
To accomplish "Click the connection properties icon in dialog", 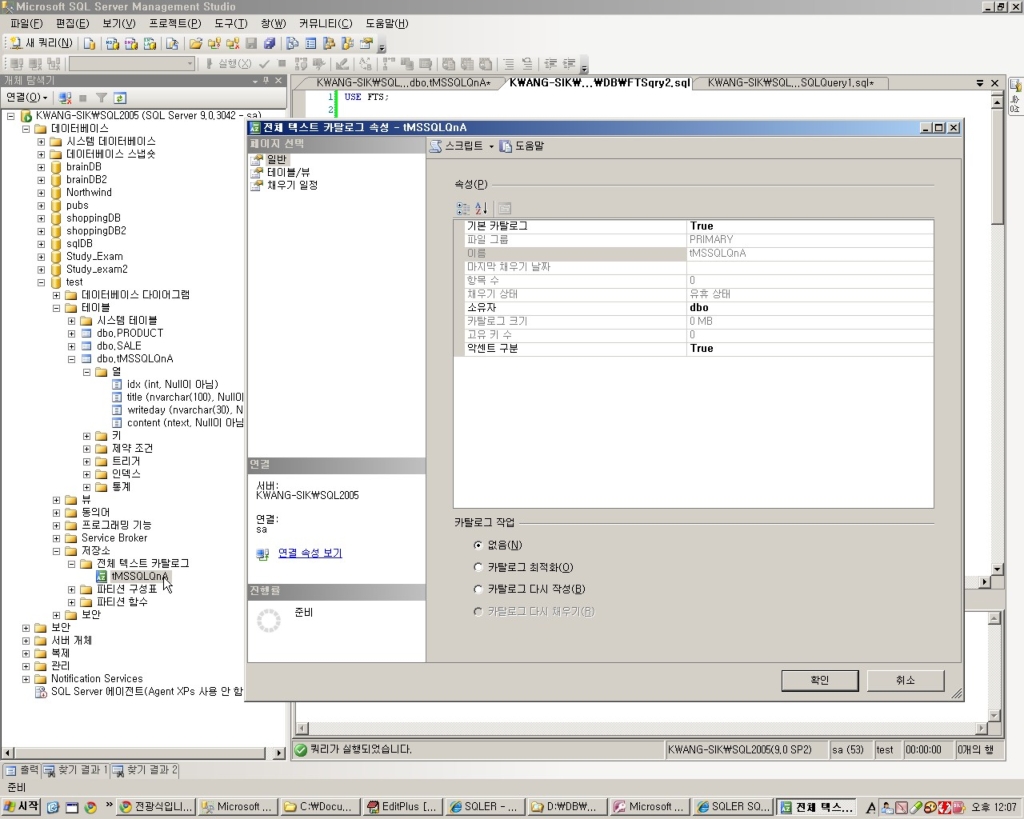I will point(263,554).
